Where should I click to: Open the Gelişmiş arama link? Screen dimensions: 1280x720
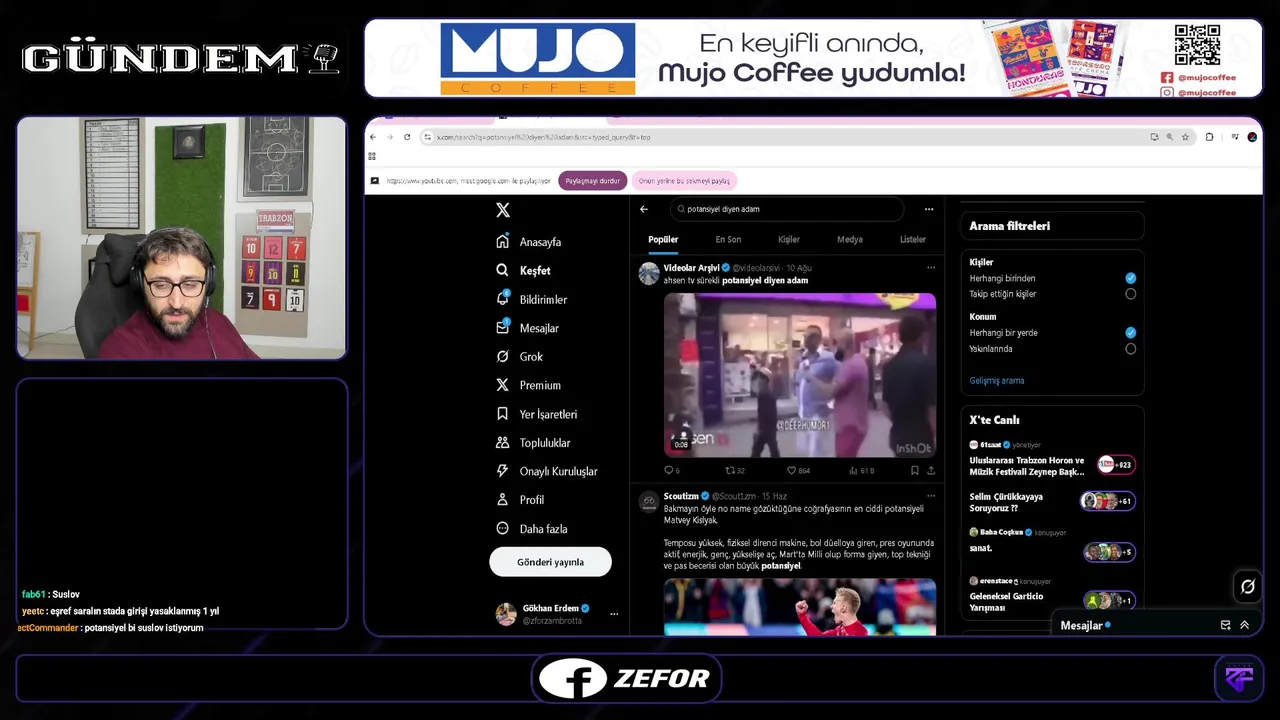click(996, 381)
